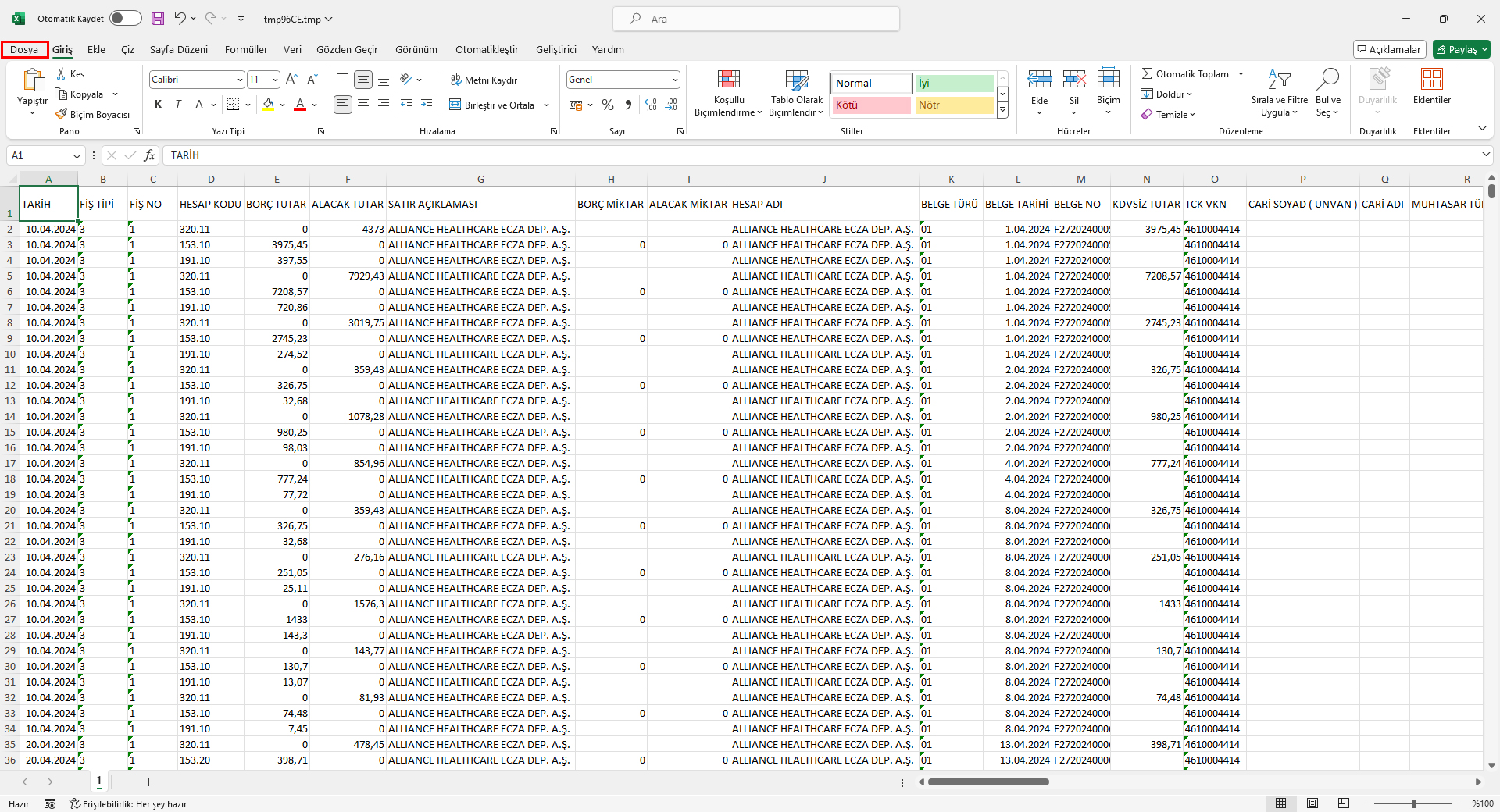1500x812 pixels.
Task: Toggle Italic (T) formatting
Action: 178,104
